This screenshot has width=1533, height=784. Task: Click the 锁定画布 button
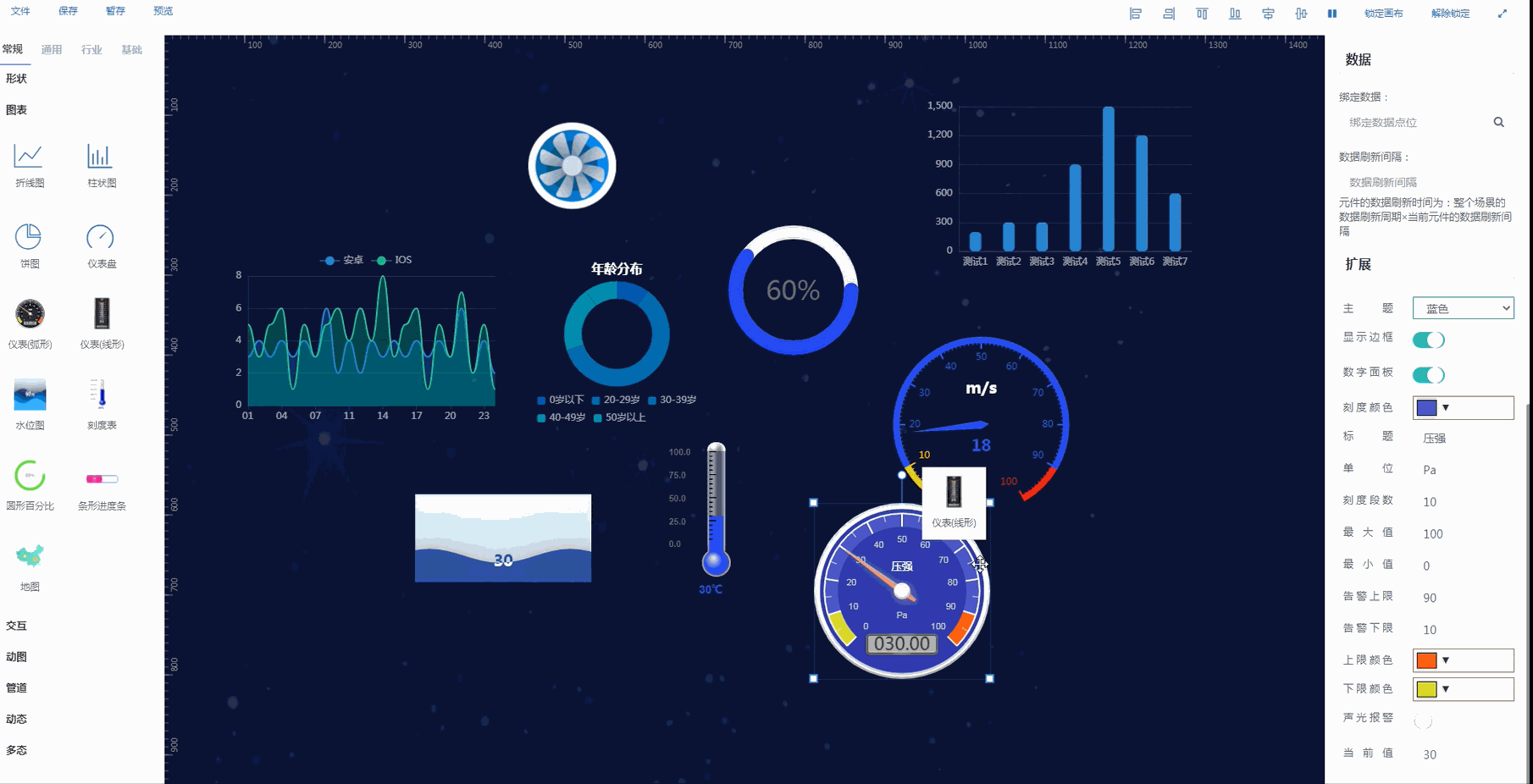pyautogui.click(x=1383, y=14)
